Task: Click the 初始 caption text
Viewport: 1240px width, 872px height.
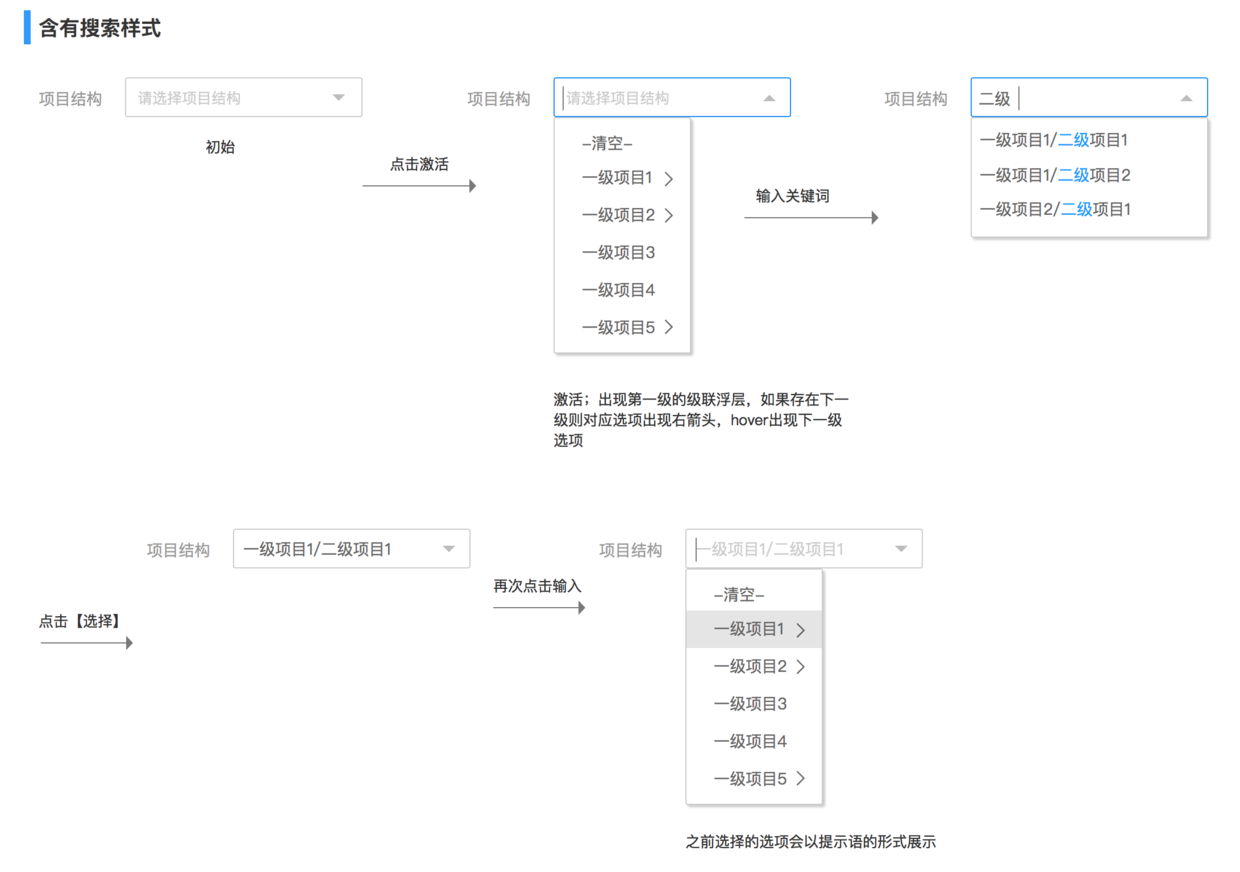Action: 220,147
